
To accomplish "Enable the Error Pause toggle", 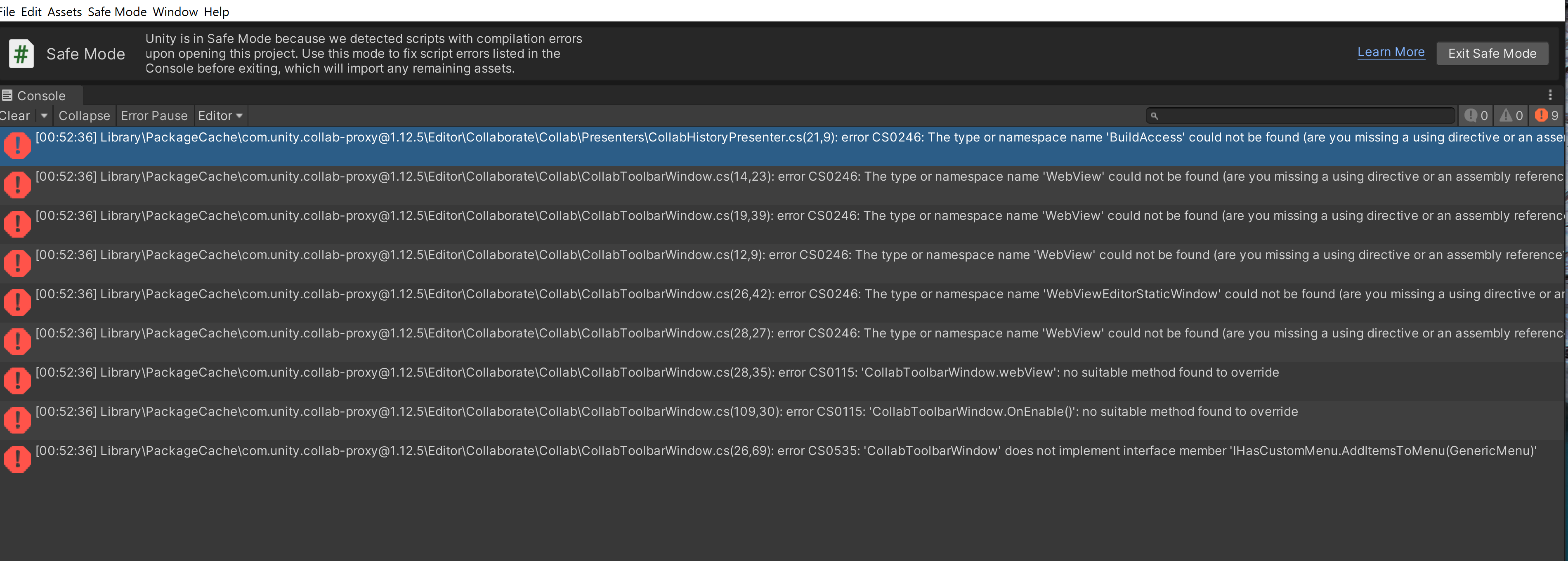I will point(154,115).
